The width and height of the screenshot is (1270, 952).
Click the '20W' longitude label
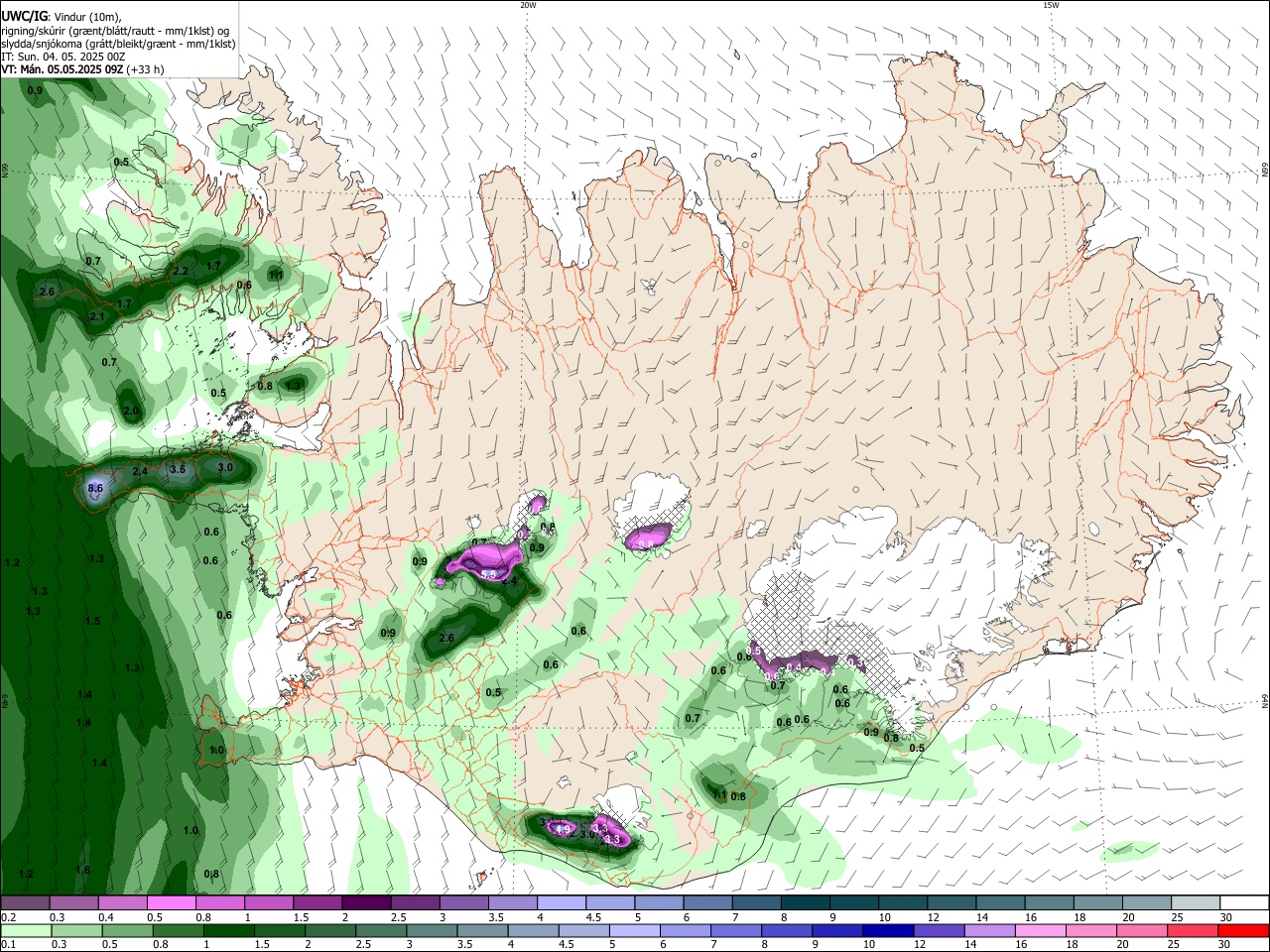point(528,5)
